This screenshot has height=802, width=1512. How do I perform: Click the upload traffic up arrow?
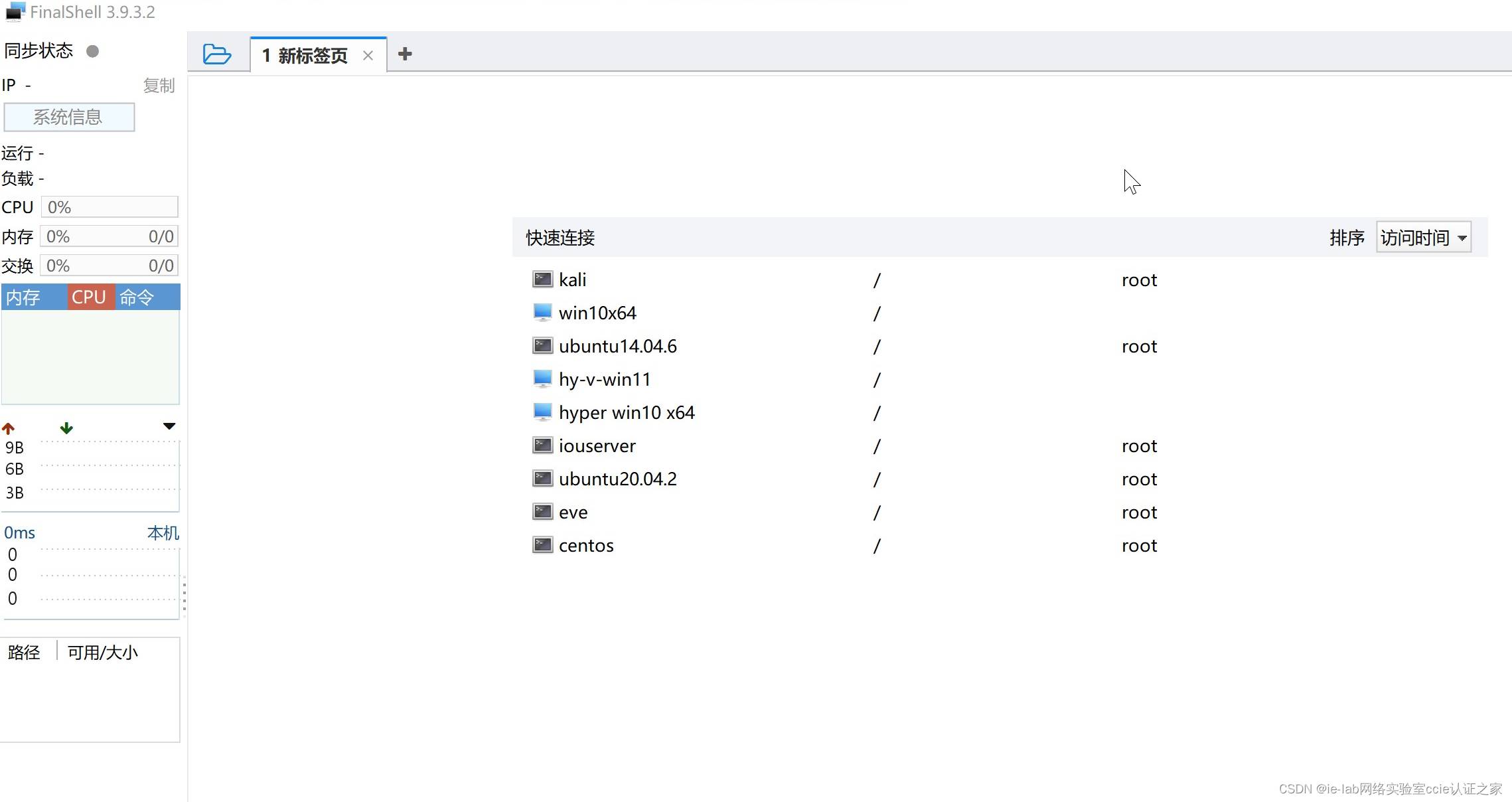(9, 428)
